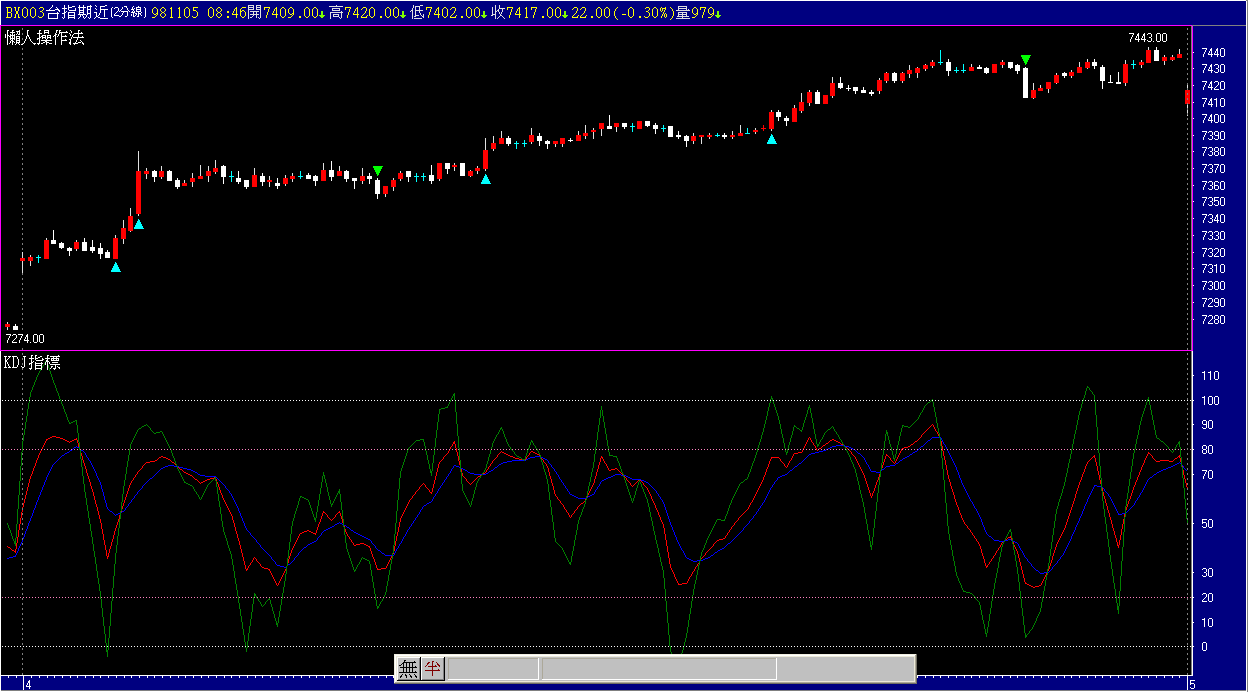Click the 7400 price axis label

click(1212, 119)
